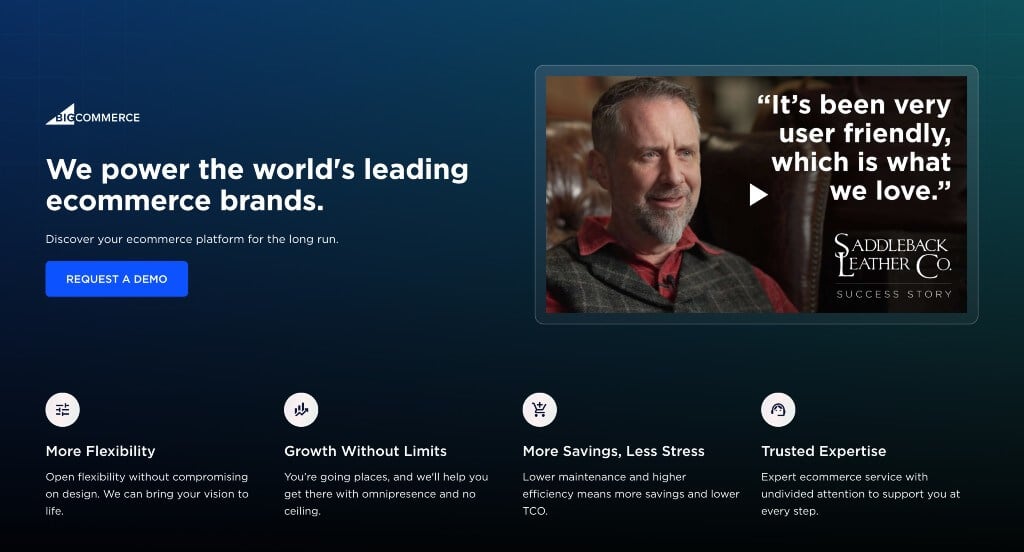Click the shopping cart savings icon
The width and height of the screenshot is (1024, 552).
point(539,410)
